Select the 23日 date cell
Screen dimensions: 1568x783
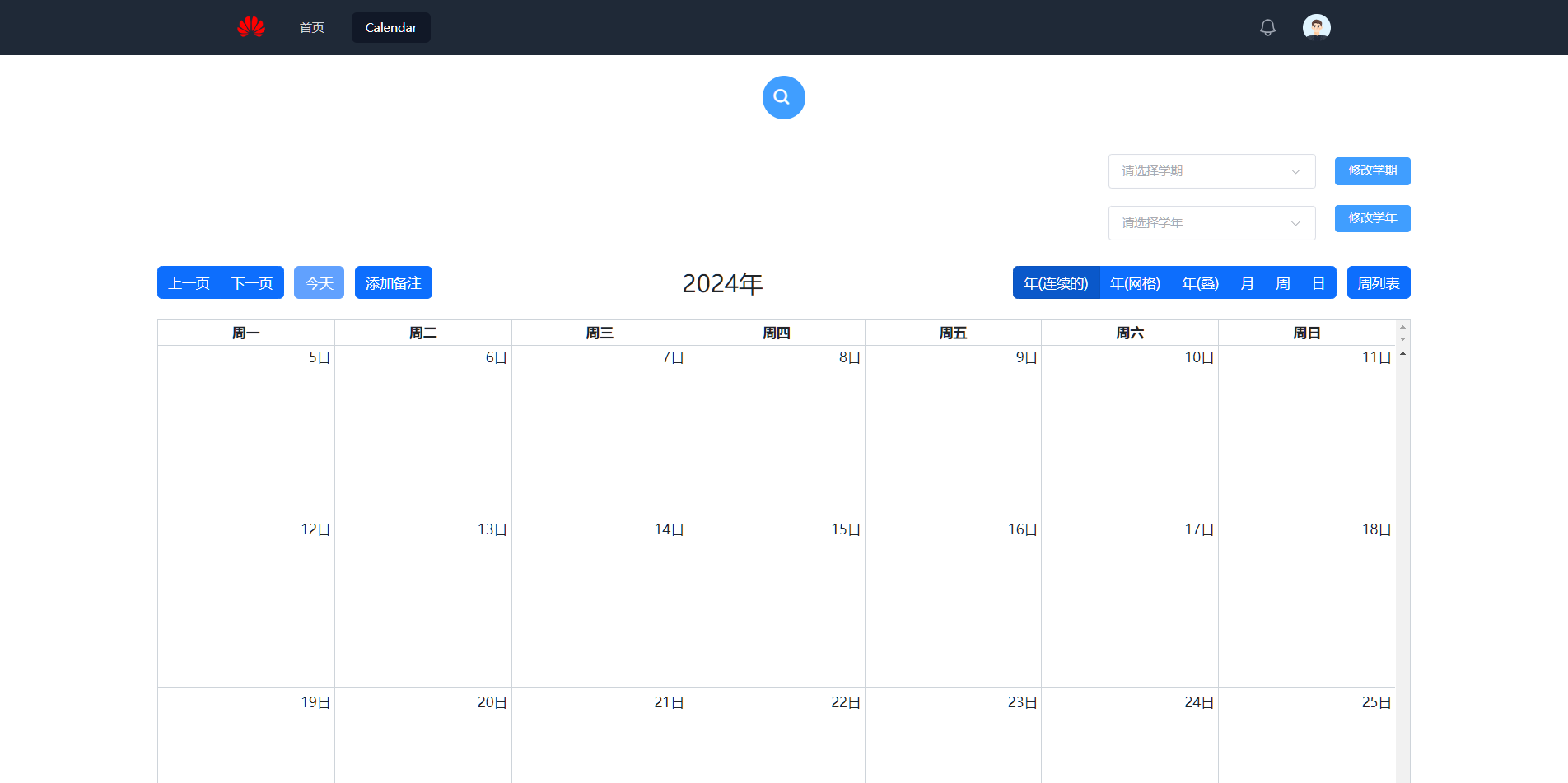coord(953,736)
